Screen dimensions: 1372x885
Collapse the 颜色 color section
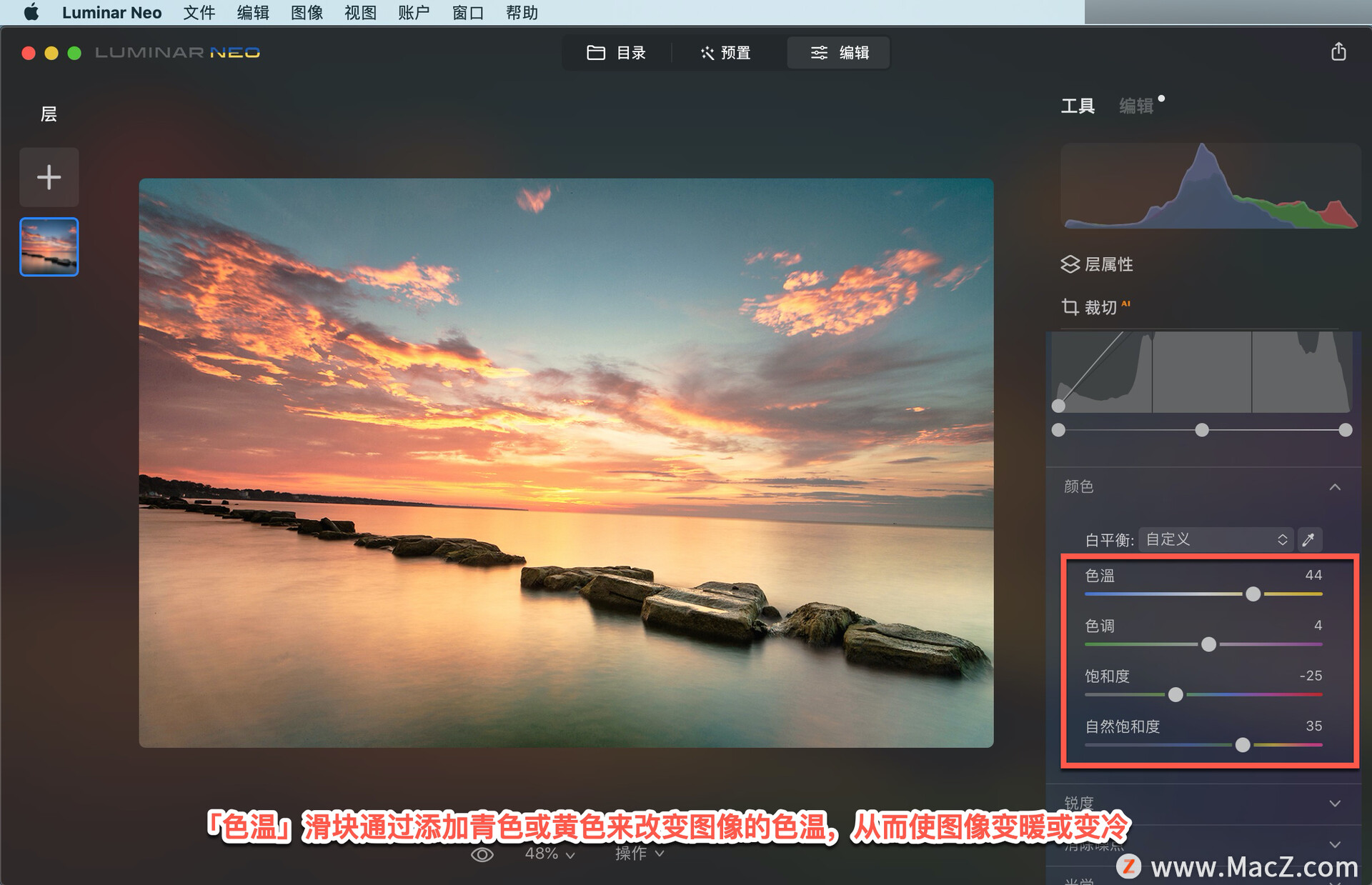tap(1334, 487)
